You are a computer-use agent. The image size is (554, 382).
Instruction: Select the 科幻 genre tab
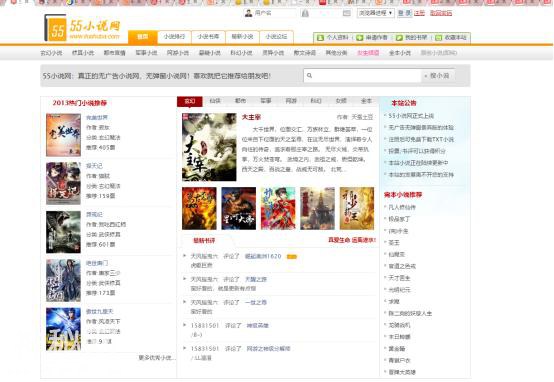tap(316, 101)
